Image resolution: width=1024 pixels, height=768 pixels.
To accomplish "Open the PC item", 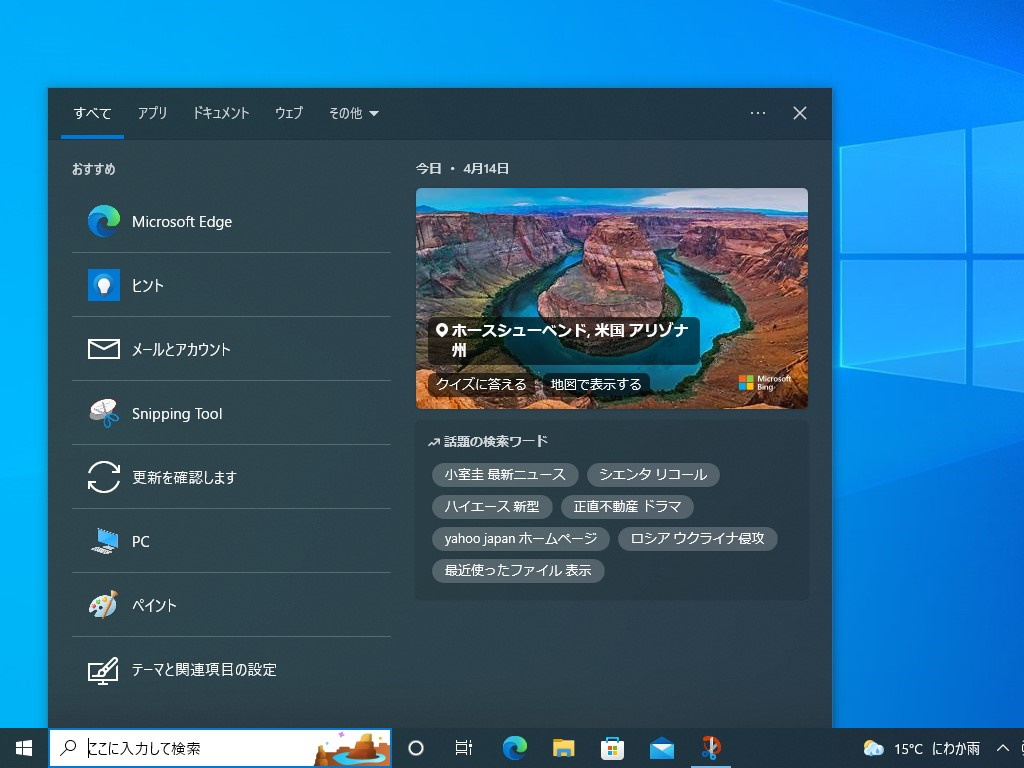I will [x=140, y=541].
